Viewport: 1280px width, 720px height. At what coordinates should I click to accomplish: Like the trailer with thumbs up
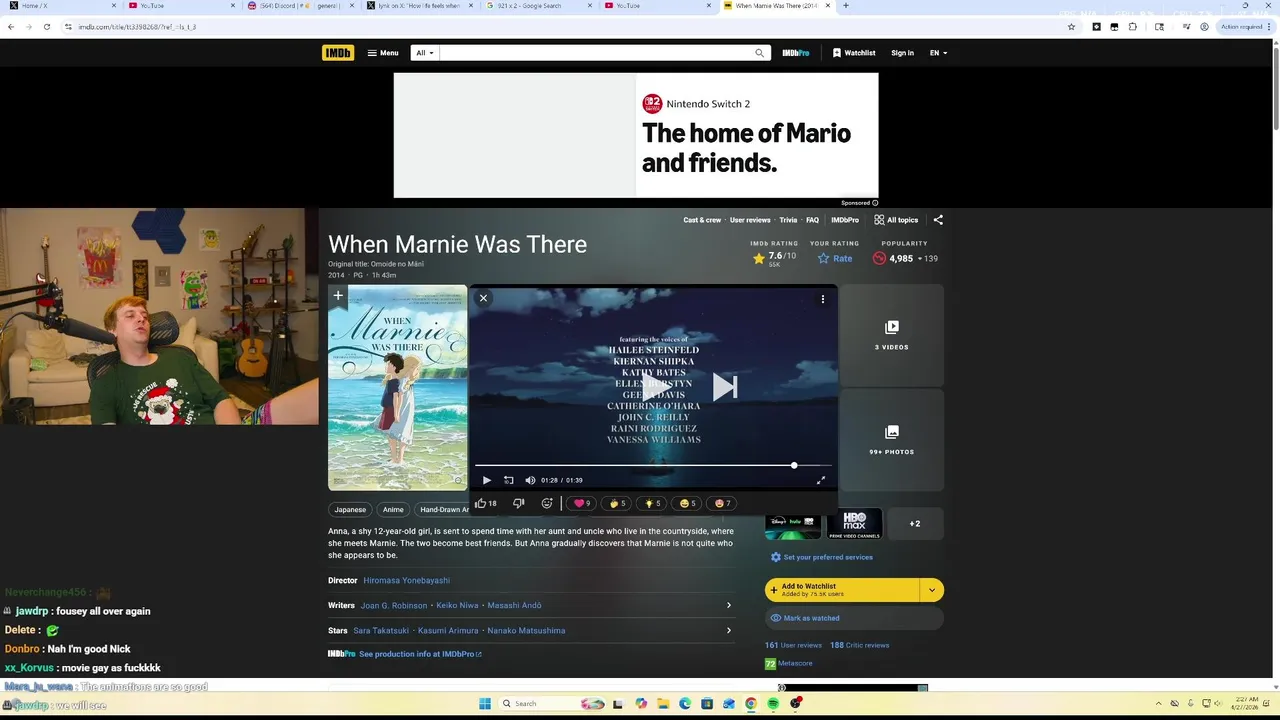[x=486, y=503]
